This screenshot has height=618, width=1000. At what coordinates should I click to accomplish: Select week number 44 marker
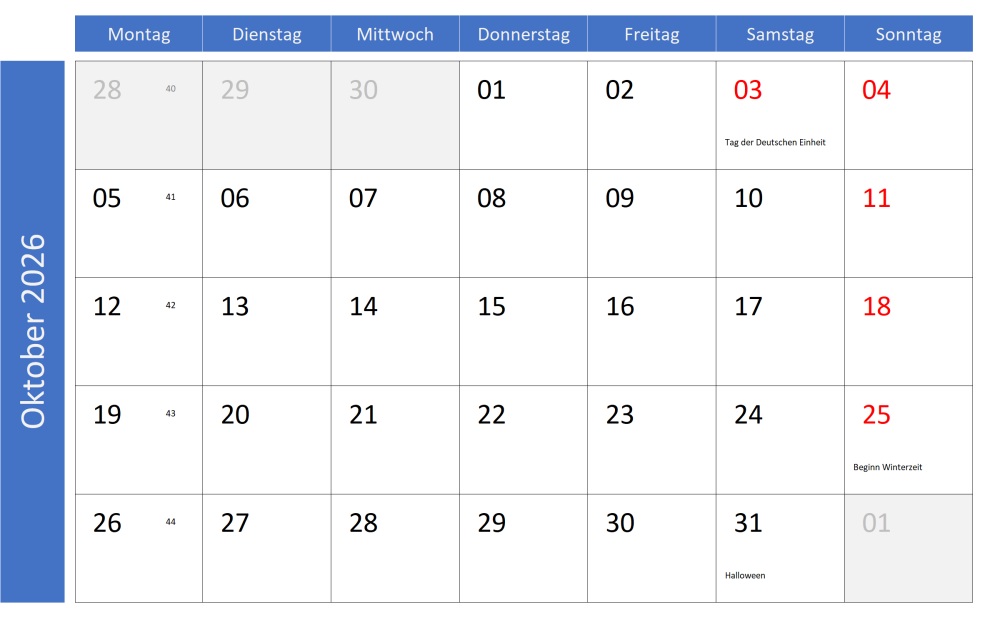[170, 521]
